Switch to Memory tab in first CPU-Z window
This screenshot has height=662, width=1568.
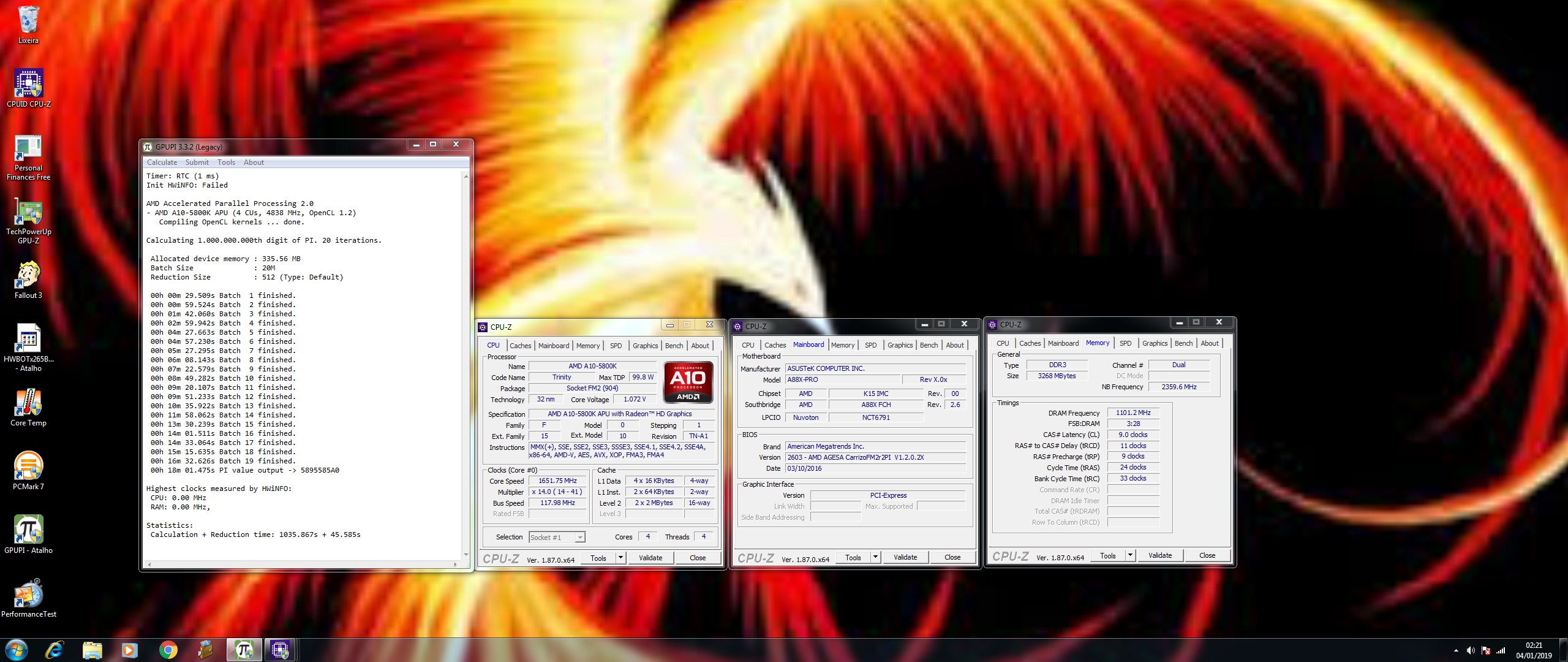(588, 346)
